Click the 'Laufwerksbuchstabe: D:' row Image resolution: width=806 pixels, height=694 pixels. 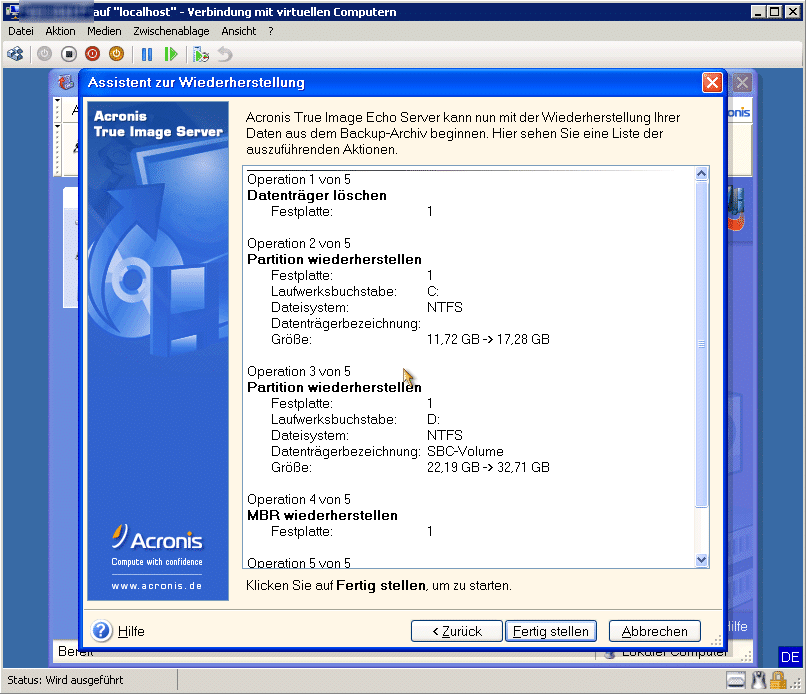[355, 419]
